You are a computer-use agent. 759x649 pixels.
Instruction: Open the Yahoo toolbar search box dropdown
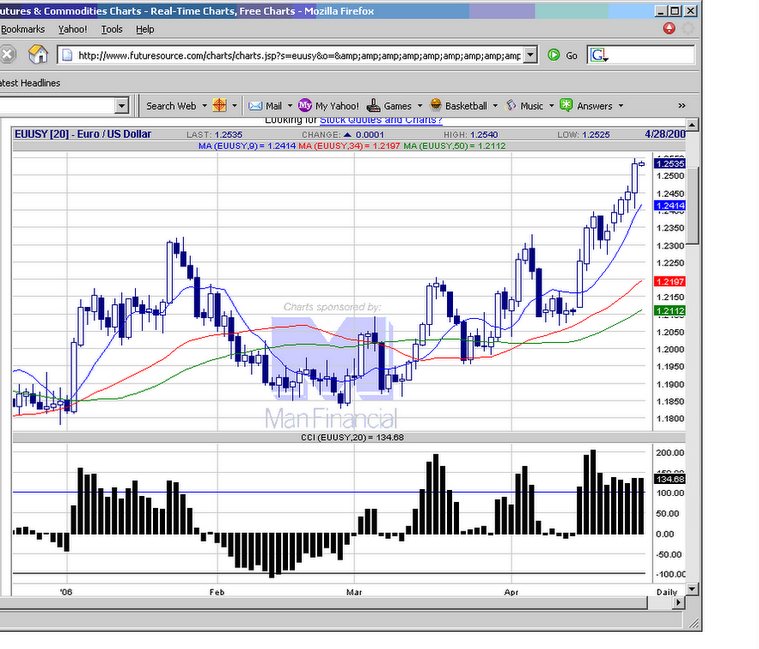pos(121,106)
